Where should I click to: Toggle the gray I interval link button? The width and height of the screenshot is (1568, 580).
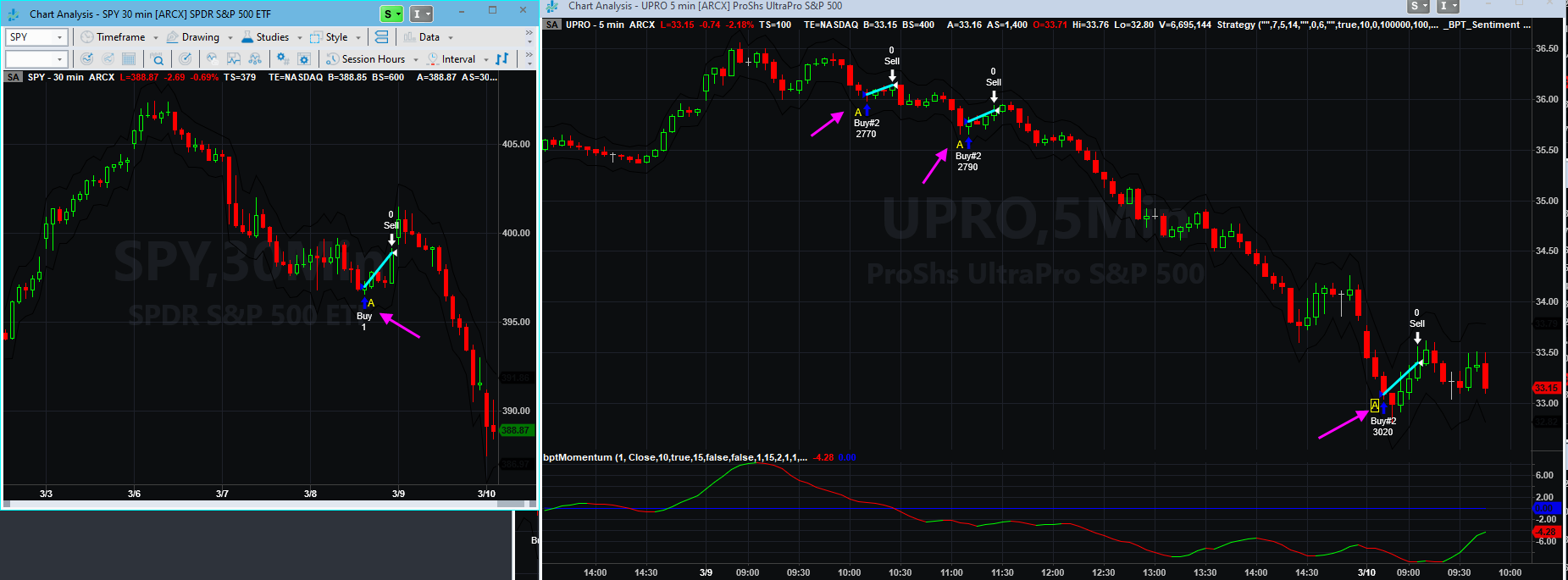click(421, 14)
